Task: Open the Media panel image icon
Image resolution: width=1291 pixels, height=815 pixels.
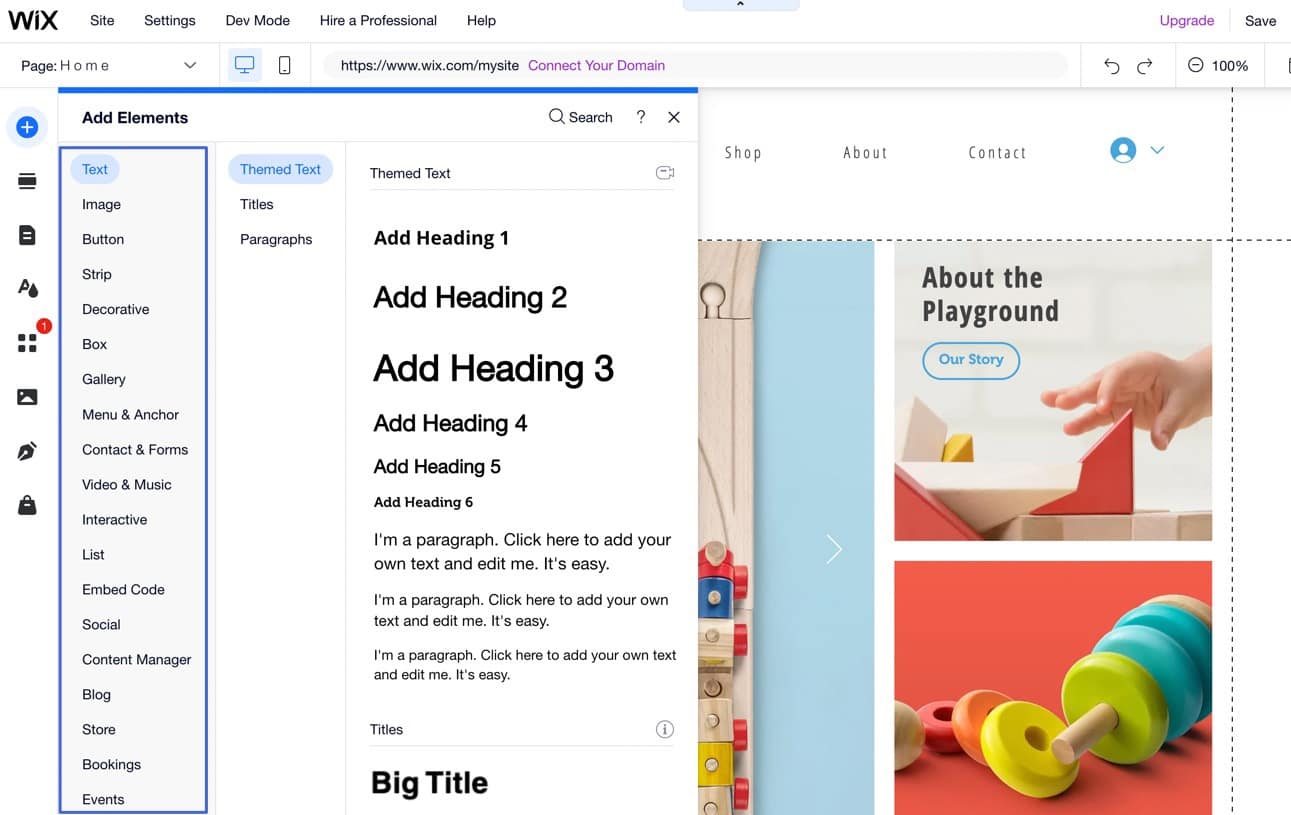Action: coord(27,396)
